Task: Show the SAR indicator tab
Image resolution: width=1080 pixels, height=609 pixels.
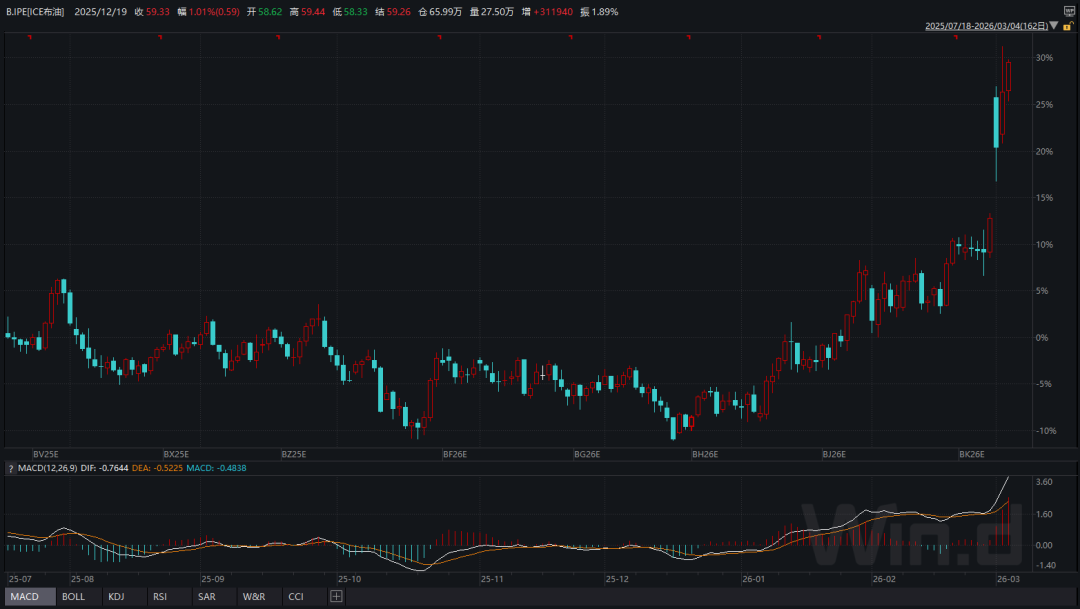Action: (206, 597)
